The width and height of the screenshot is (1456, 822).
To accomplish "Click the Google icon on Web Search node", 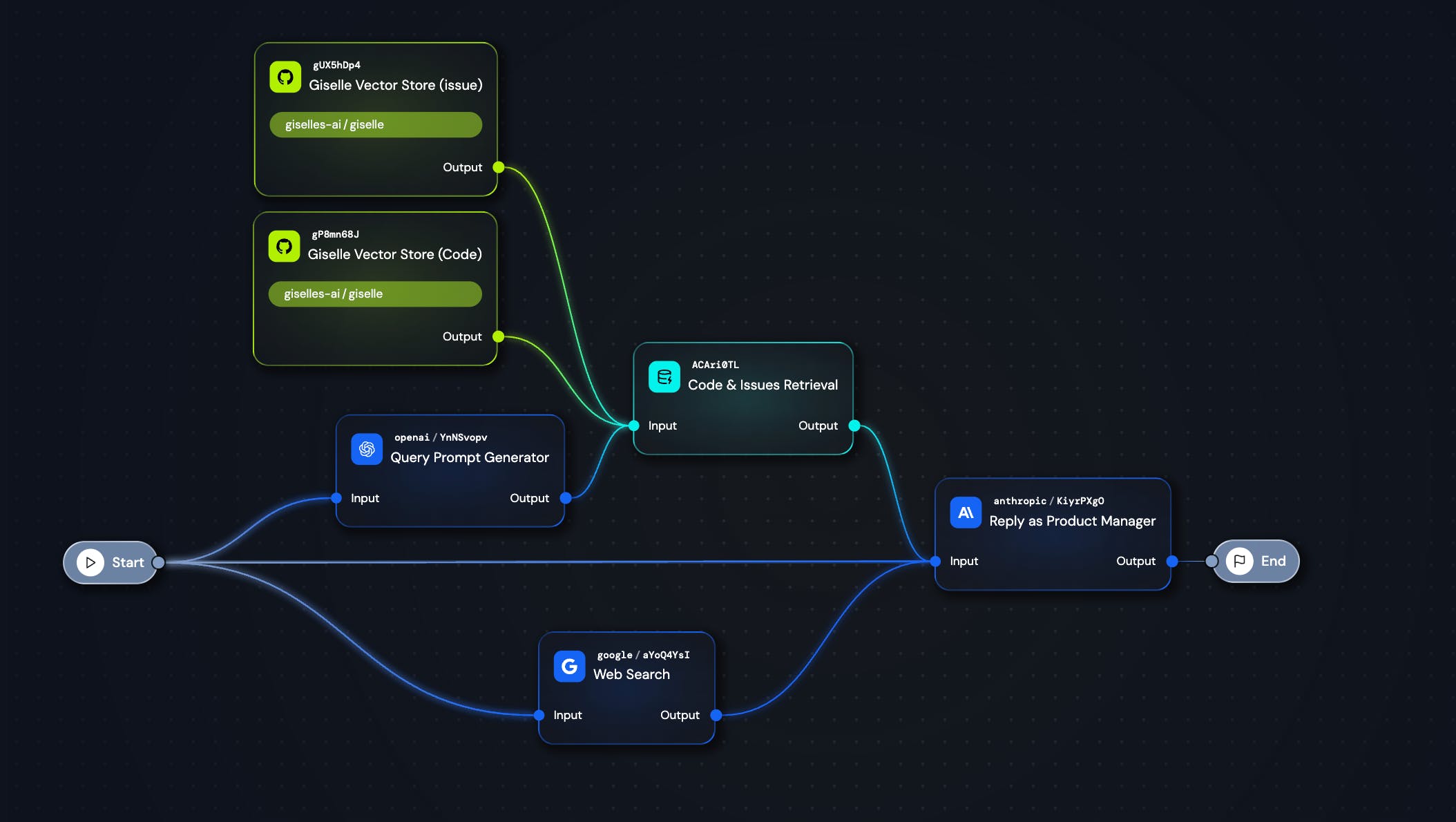I will 569,666.
